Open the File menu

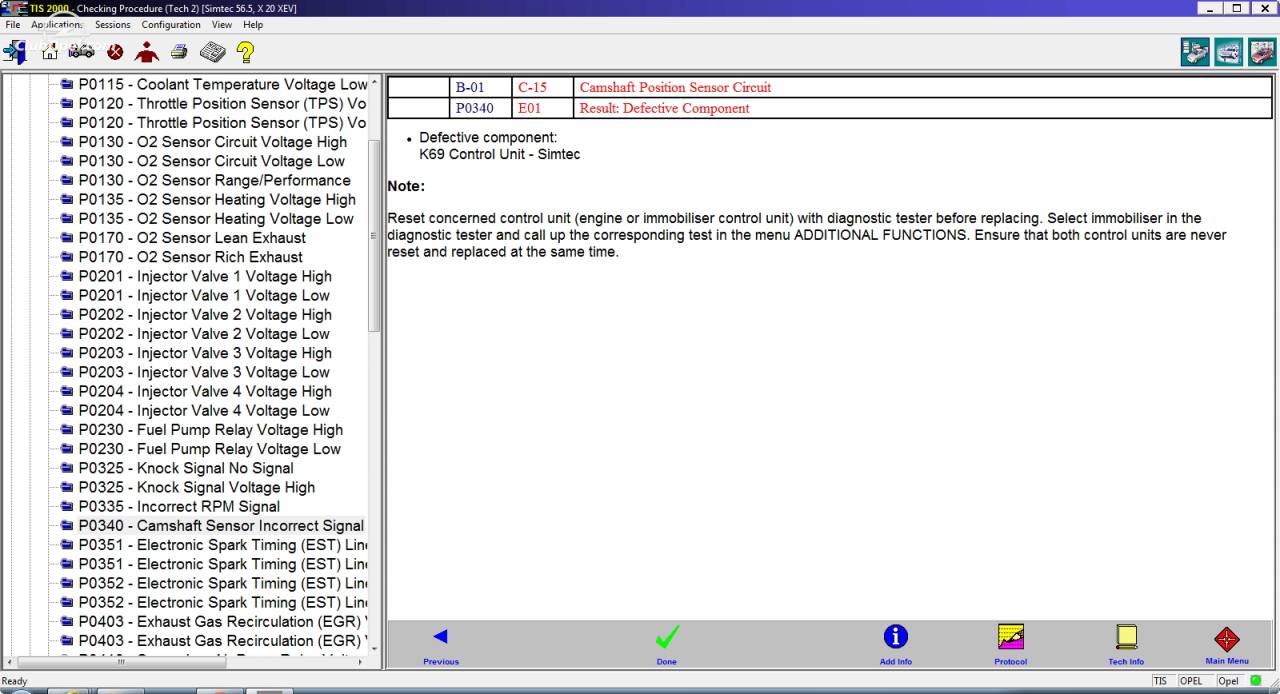[x=12, y=25]
